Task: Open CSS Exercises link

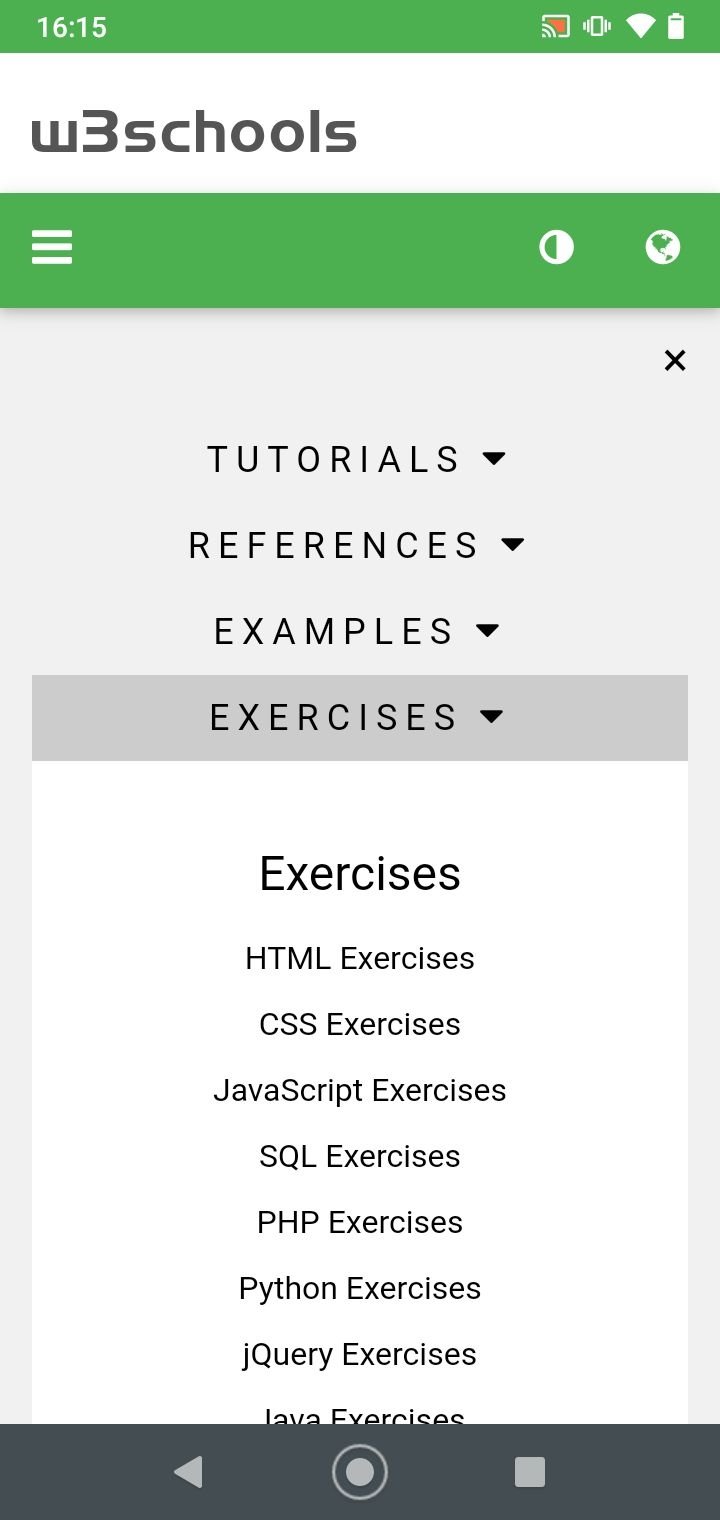Action: coord(360,1024)
